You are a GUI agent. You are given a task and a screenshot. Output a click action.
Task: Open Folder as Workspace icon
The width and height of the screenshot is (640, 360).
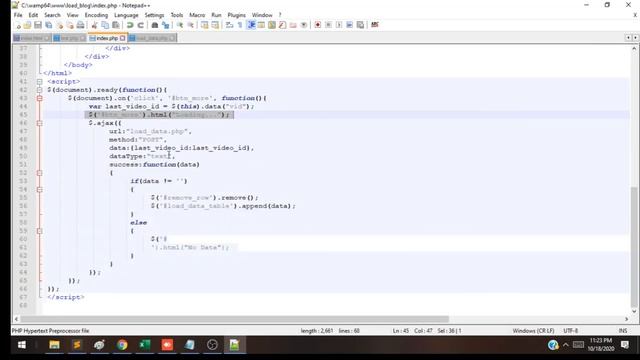(293, 25)
